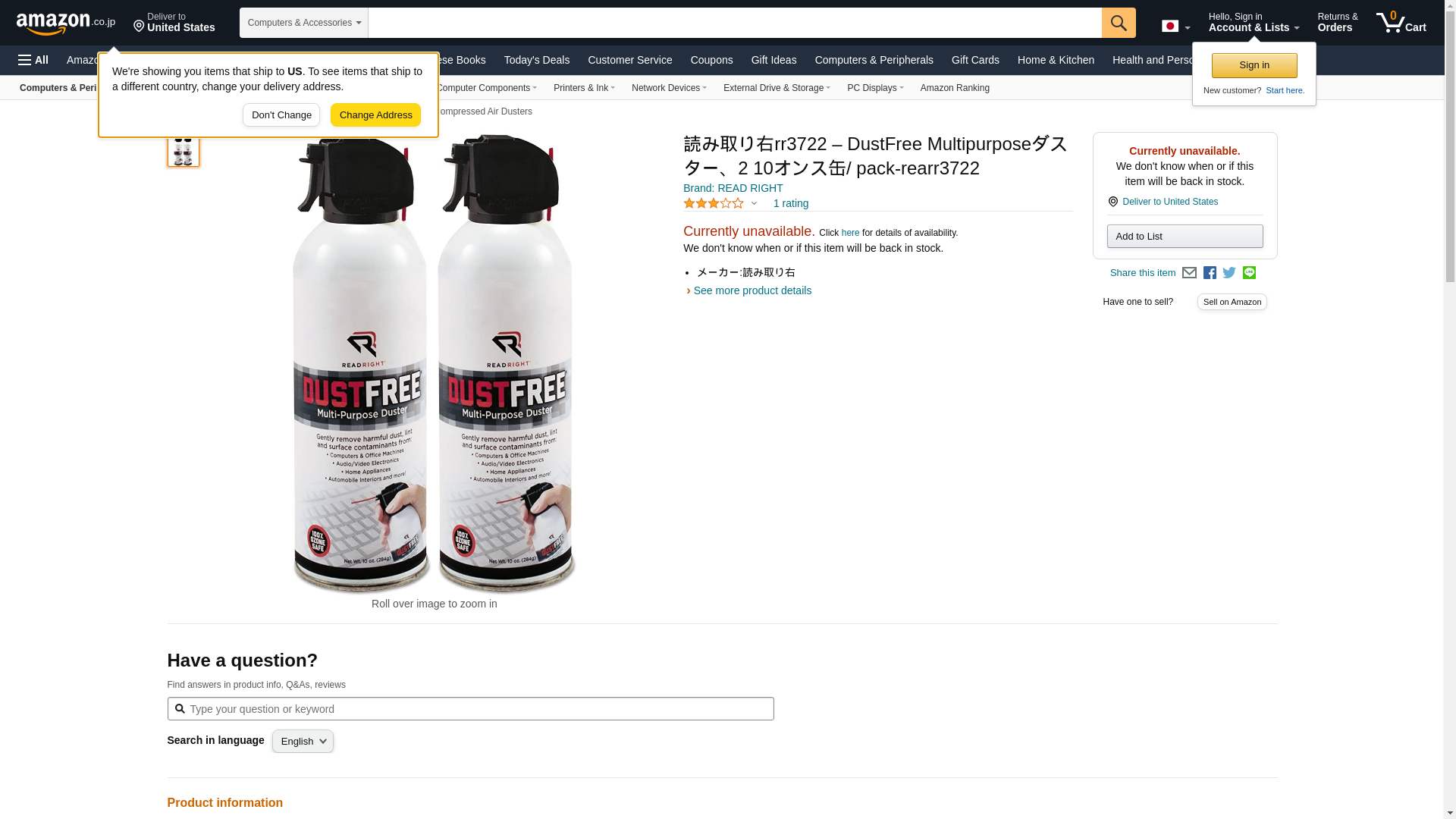This screenshot has width=1456, height=819.
Task: Open the shopping cart icon
Action: (x=1401, y=23)
